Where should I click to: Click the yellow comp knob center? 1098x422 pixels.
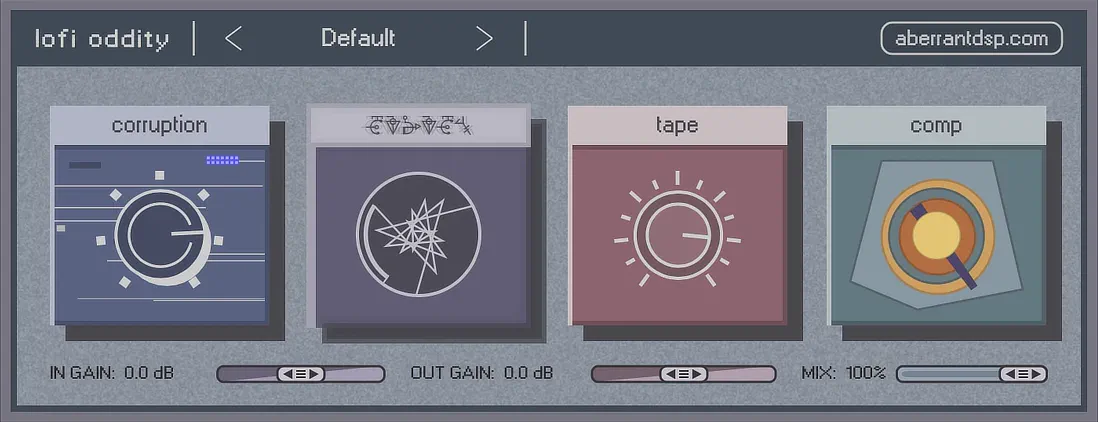(937, 235)
